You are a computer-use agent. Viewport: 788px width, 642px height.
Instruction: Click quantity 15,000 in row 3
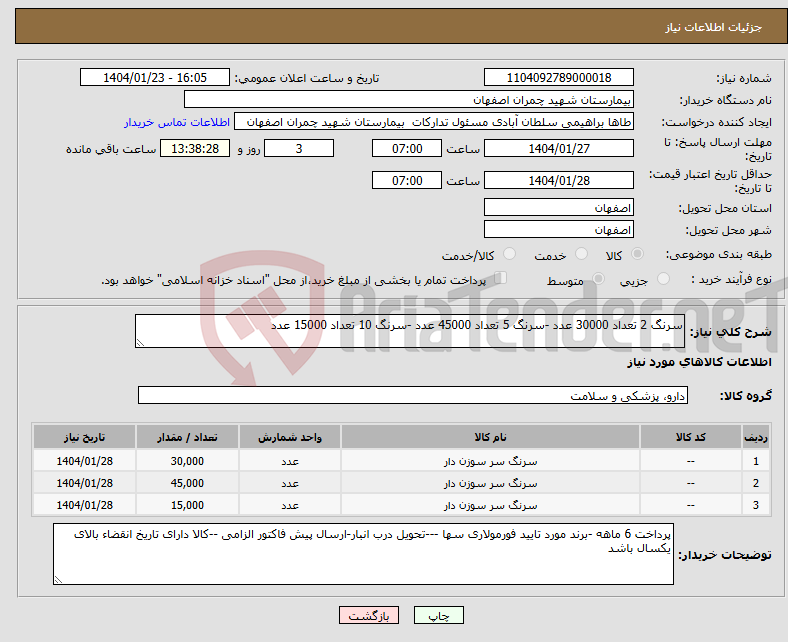pos(187,505)
